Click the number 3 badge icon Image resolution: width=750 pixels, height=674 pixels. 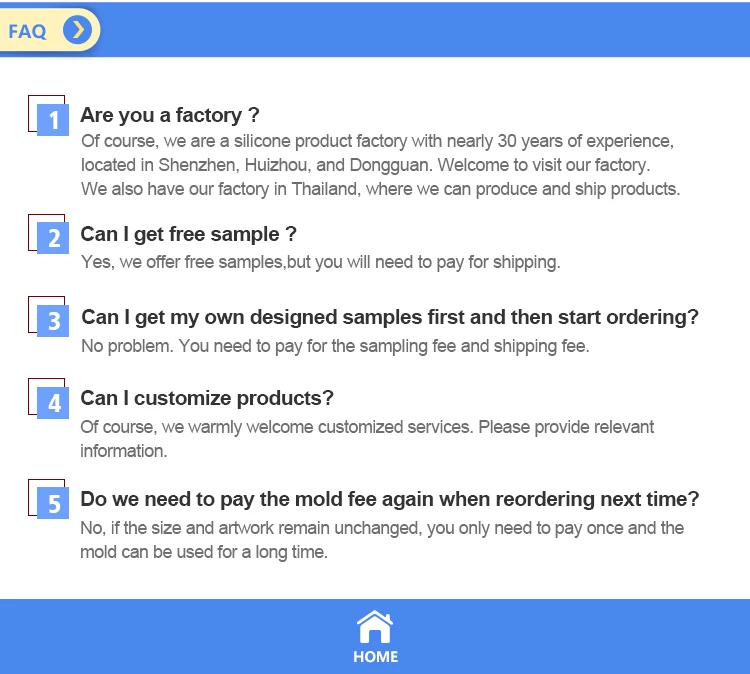[54, 321]
